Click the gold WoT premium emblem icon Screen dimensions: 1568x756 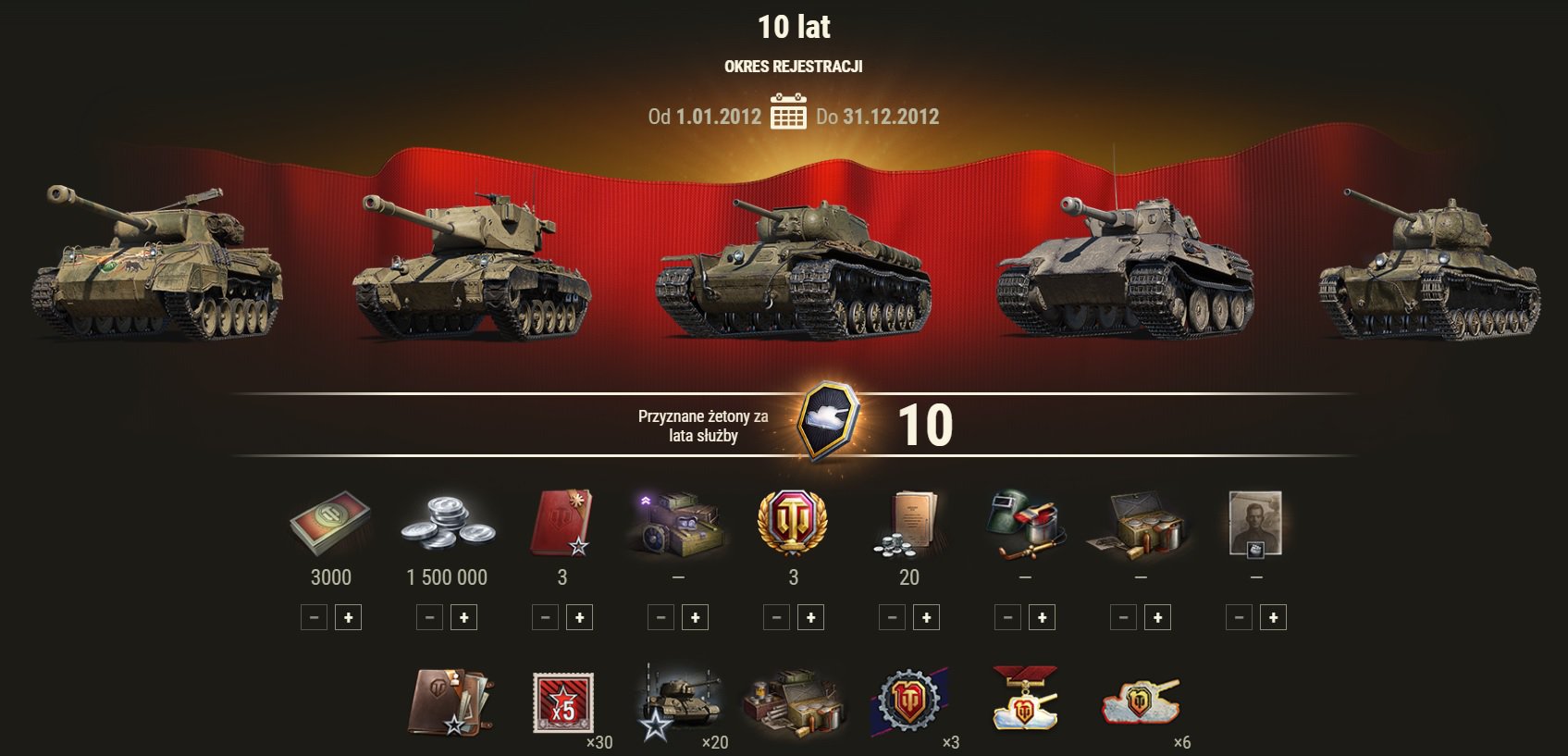(x=793, y=523)
